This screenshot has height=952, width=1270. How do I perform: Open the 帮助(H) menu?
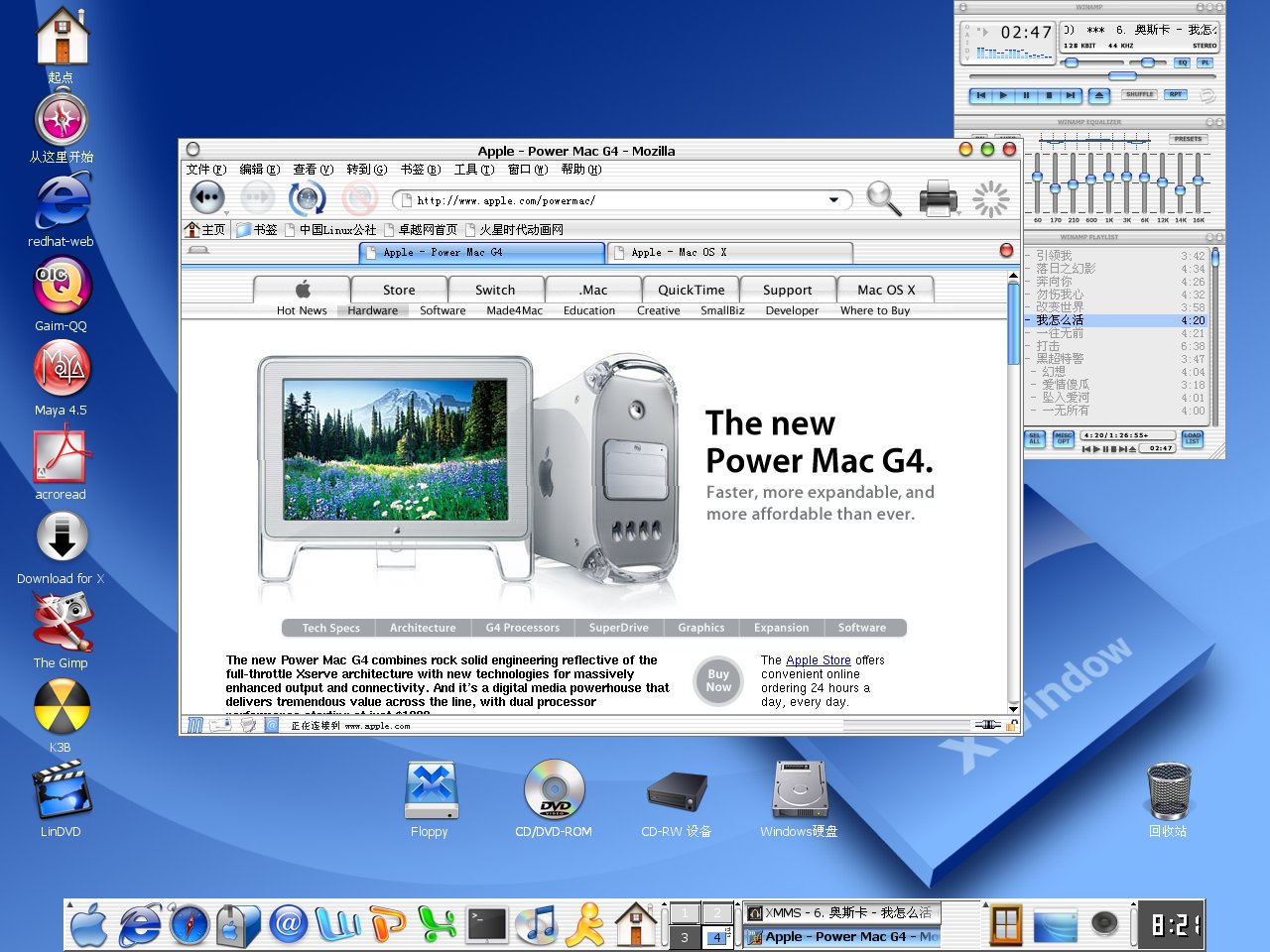(581, 170)
